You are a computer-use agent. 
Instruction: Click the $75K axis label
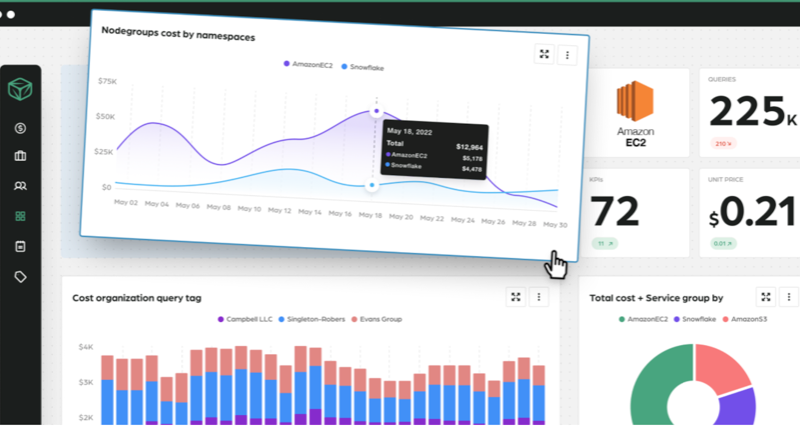(x=108, y=81)
